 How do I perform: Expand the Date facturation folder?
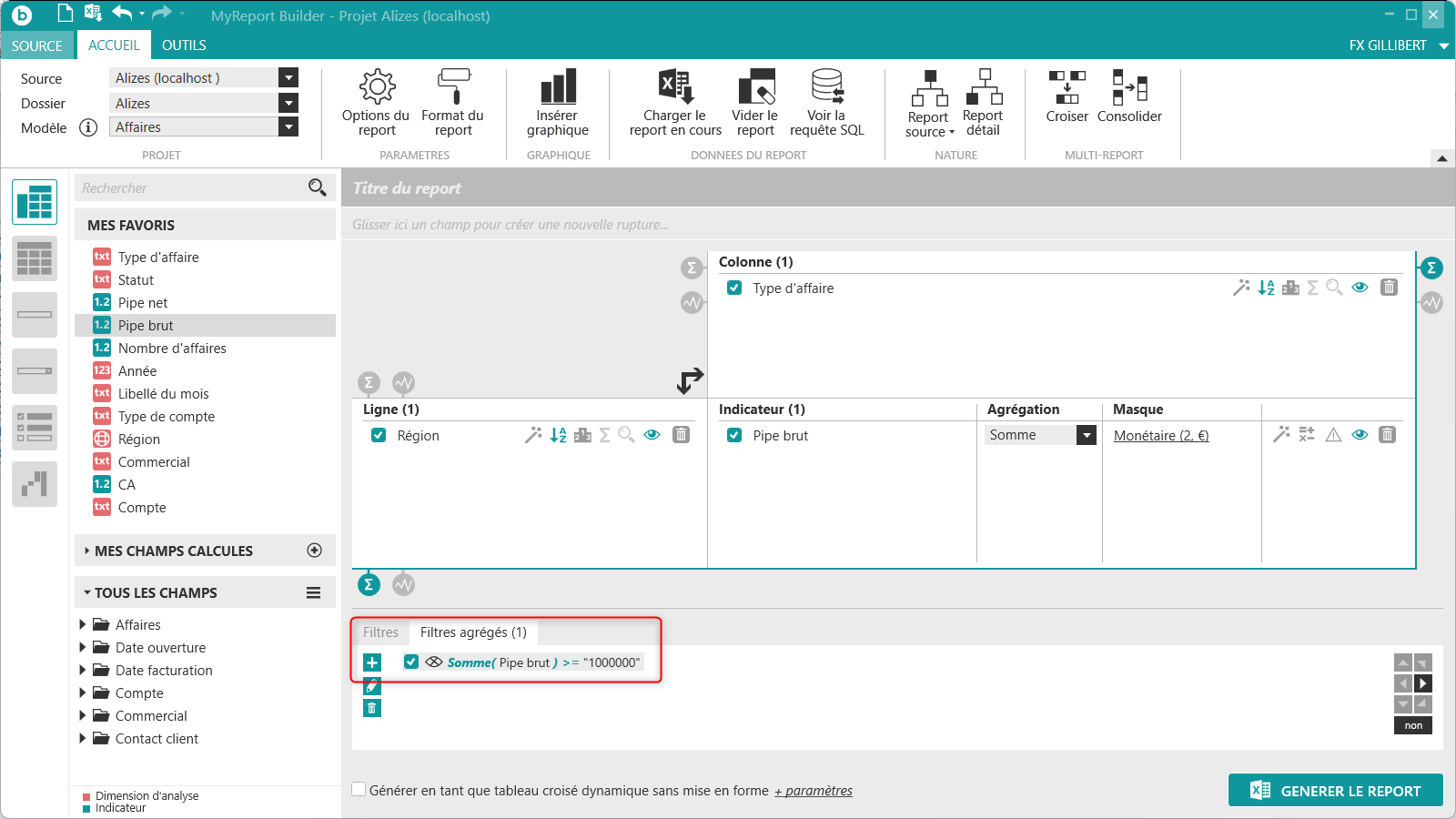83,670
